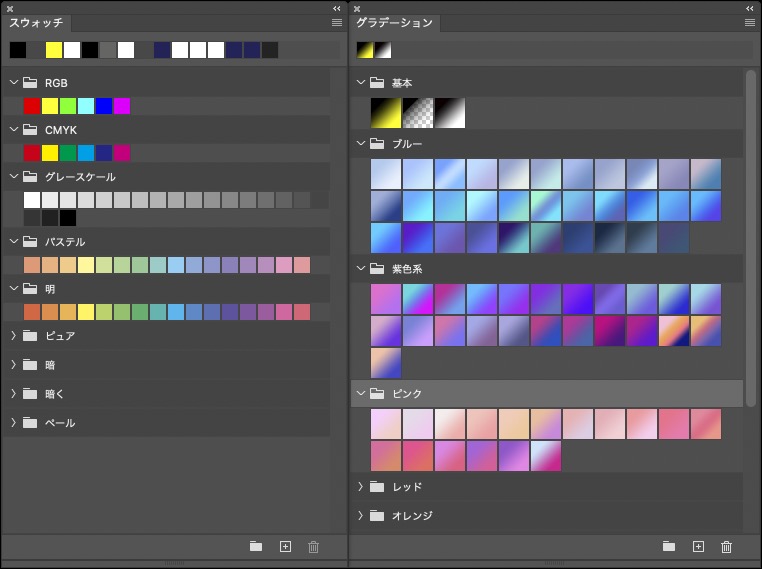Click the 明 folder icon
Image resolution: width=762 pixels, height=569 pixels.
coord(30,289)
